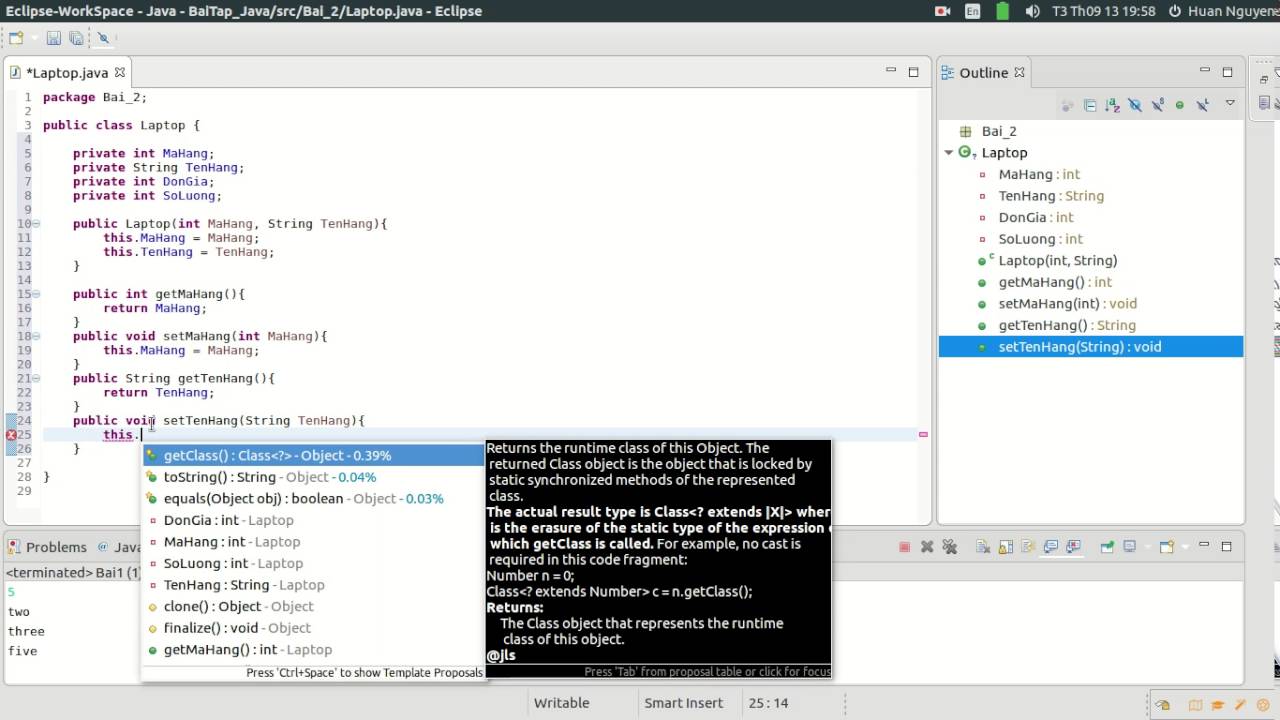Click Remove All Terminated Launches icon
Viewport: 1280px width, 720px height.
(950, 547)
